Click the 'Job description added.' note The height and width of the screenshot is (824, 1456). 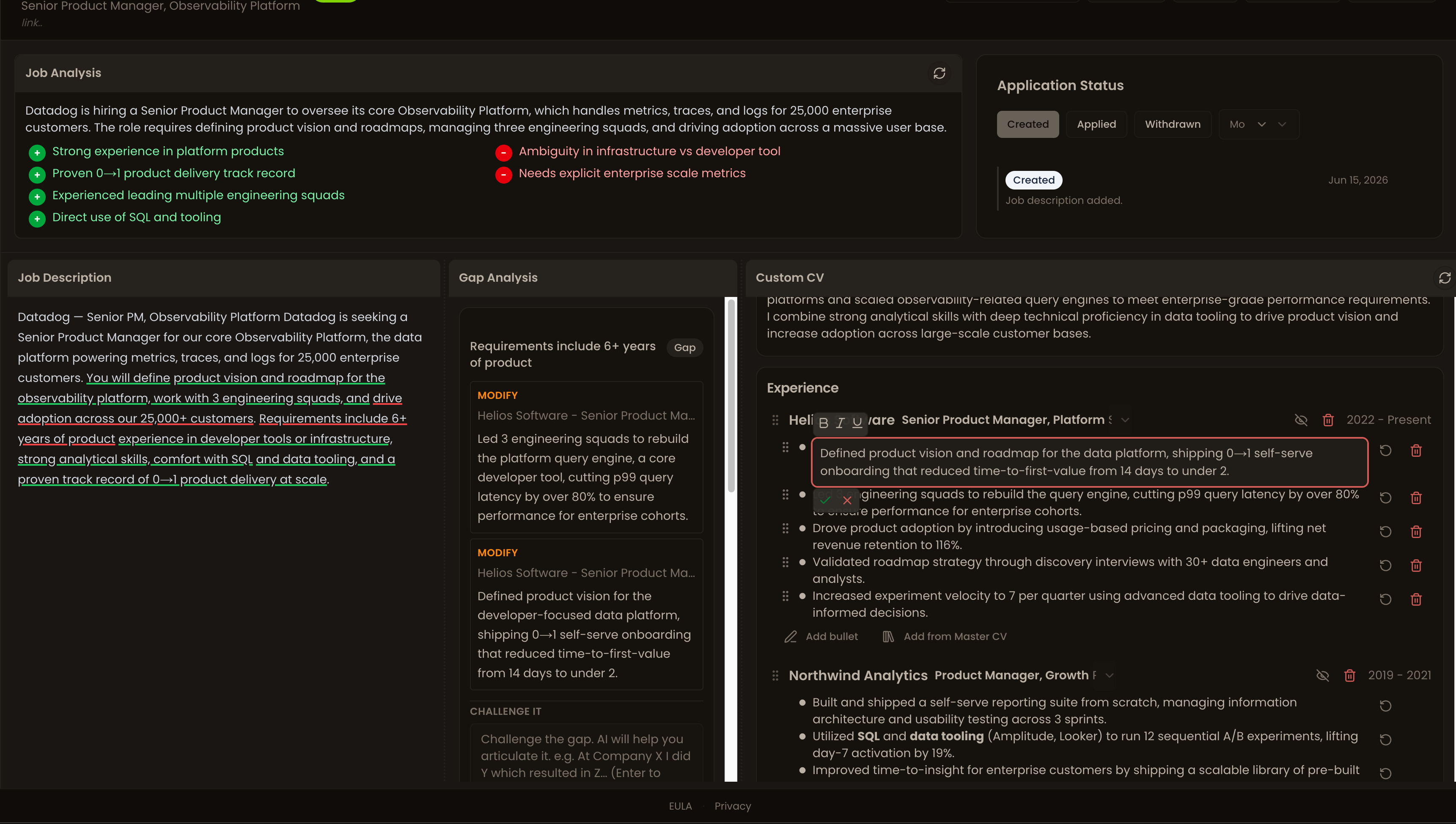click(x=1064, y=201)
